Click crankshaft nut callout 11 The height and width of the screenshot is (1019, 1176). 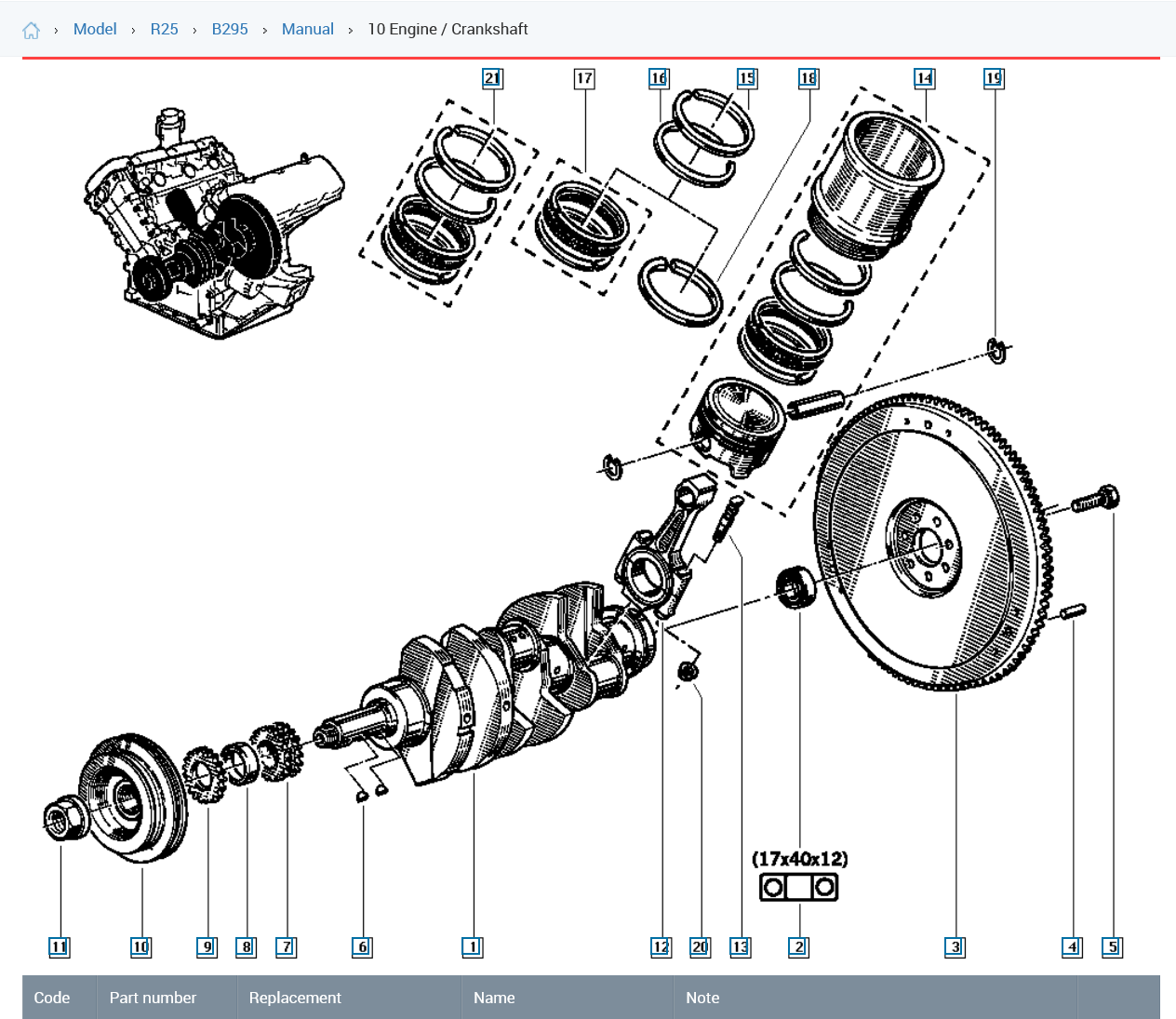click(59, 946)
